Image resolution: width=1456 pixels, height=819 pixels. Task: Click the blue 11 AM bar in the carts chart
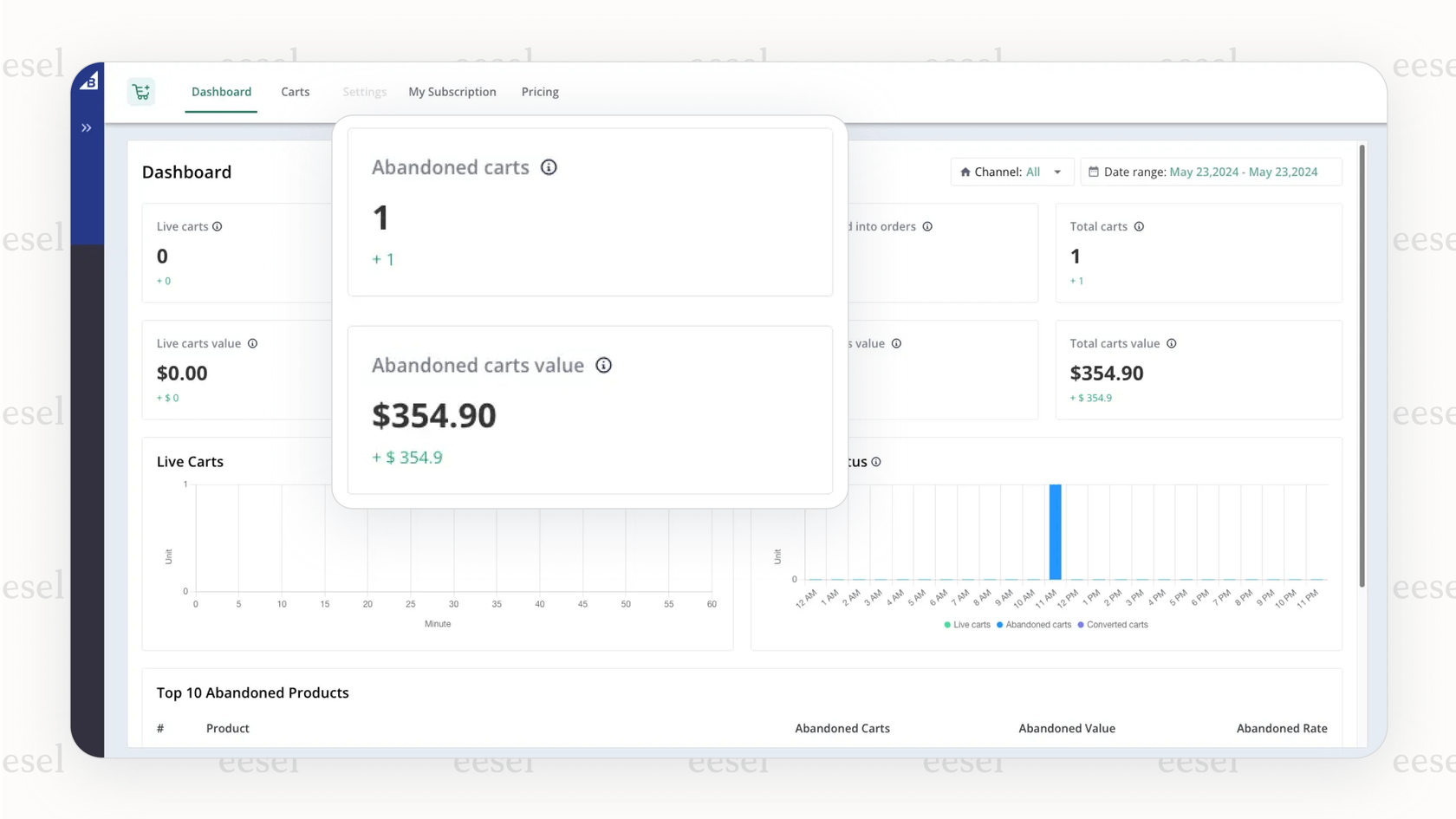(x=1054, y=533)
